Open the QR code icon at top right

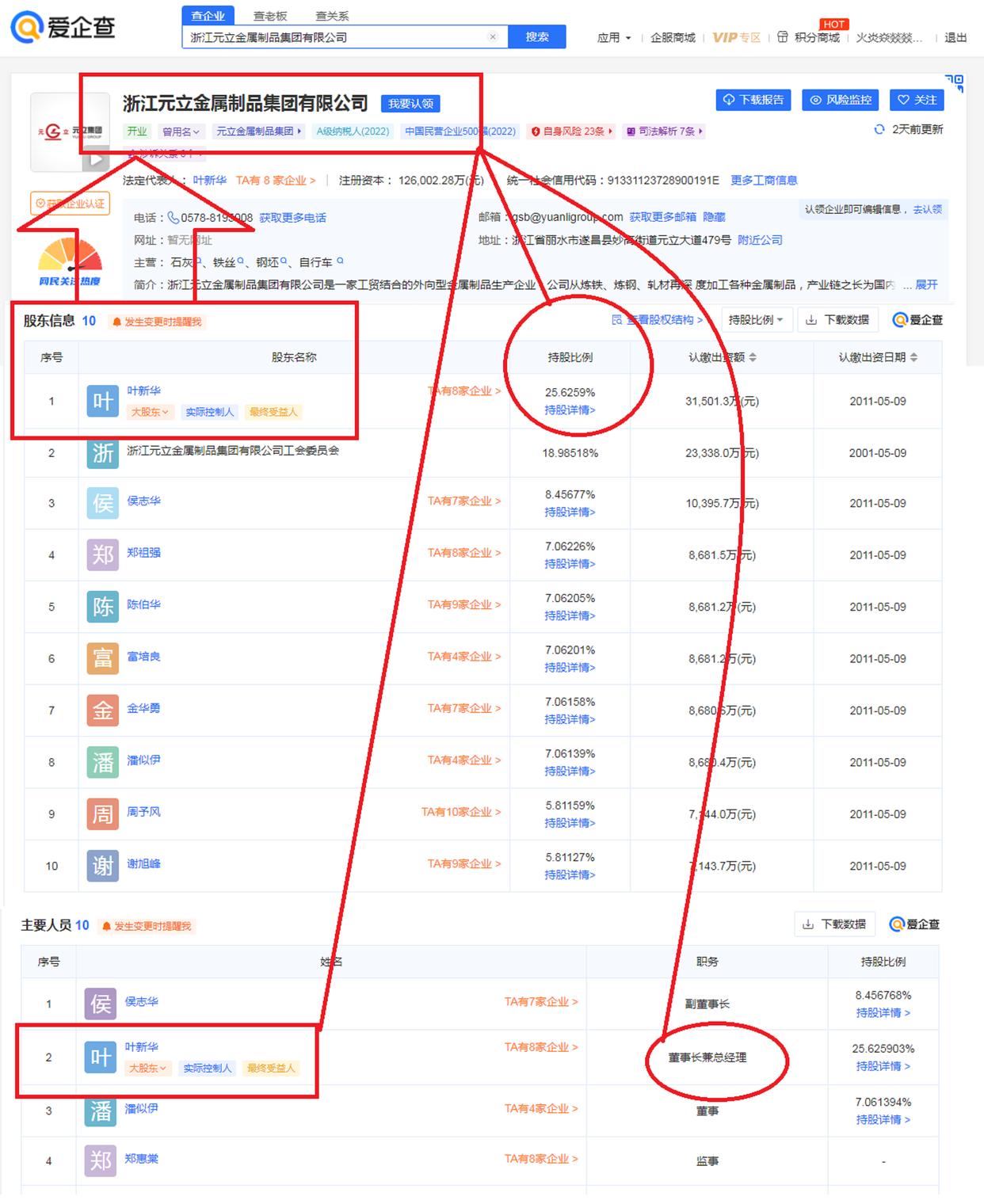click(955, 82)
